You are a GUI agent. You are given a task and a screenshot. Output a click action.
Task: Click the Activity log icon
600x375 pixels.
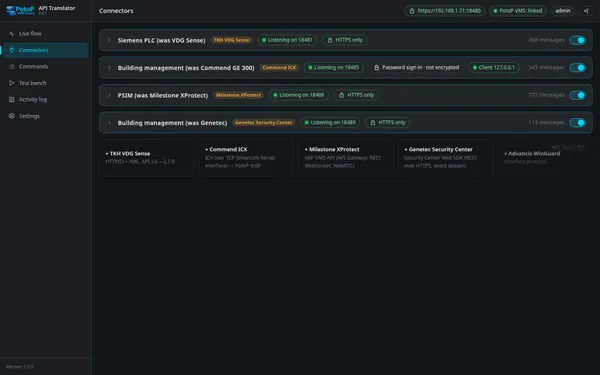pos(11,99)
